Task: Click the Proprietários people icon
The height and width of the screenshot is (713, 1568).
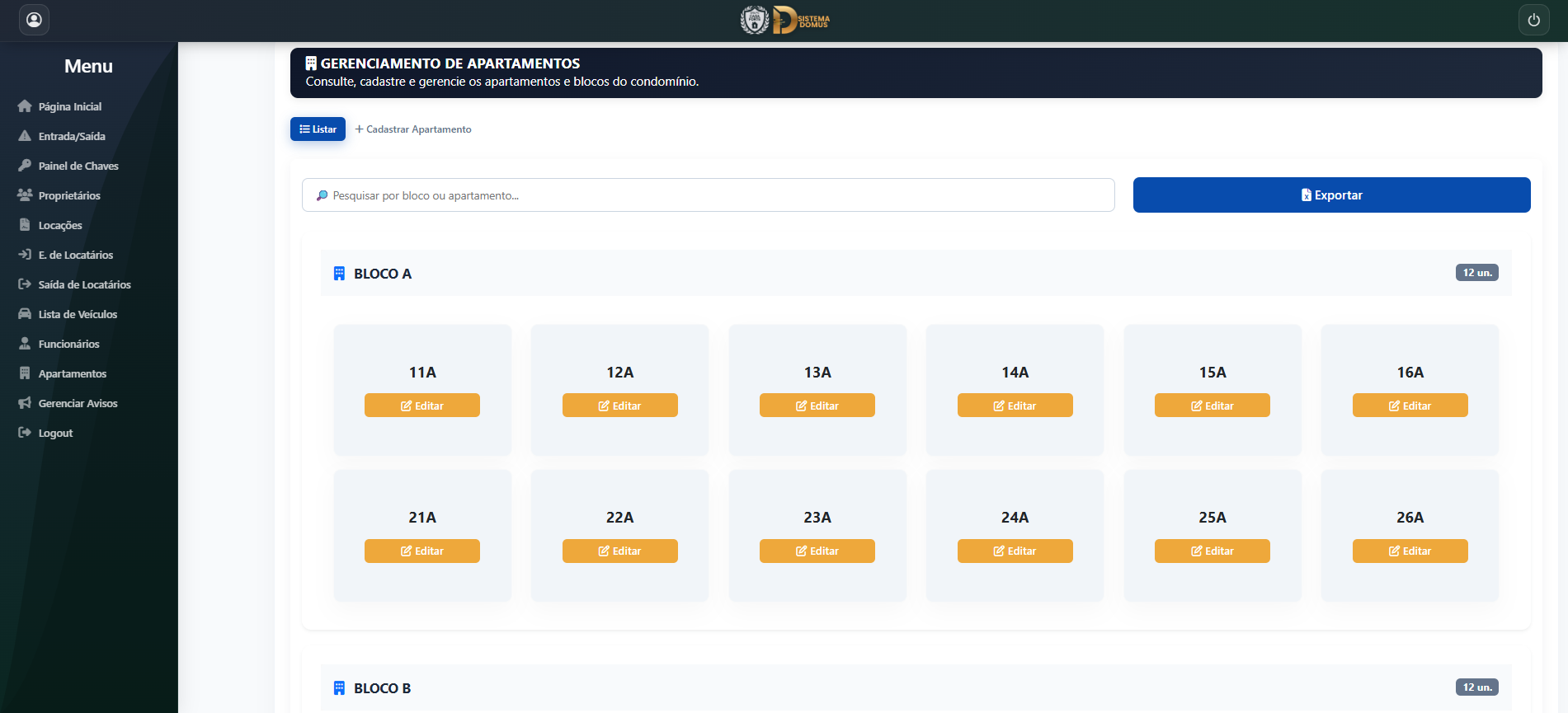Action: coord(25,195)
